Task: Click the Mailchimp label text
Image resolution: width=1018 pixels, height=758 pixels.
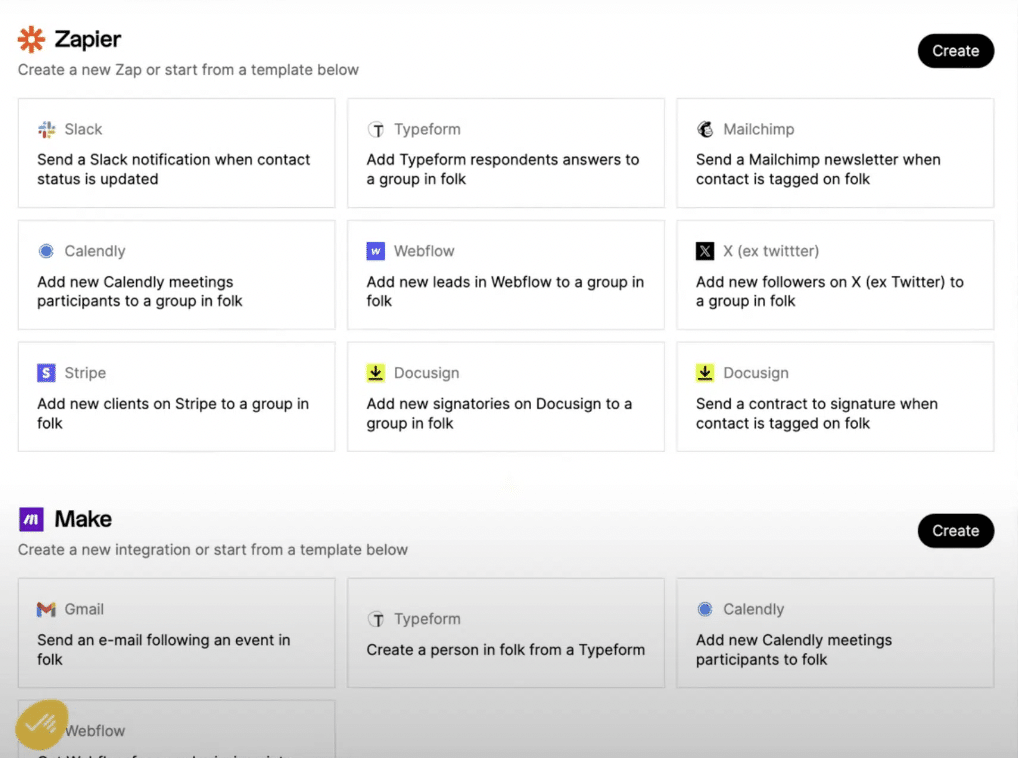Action: point(758,129)
